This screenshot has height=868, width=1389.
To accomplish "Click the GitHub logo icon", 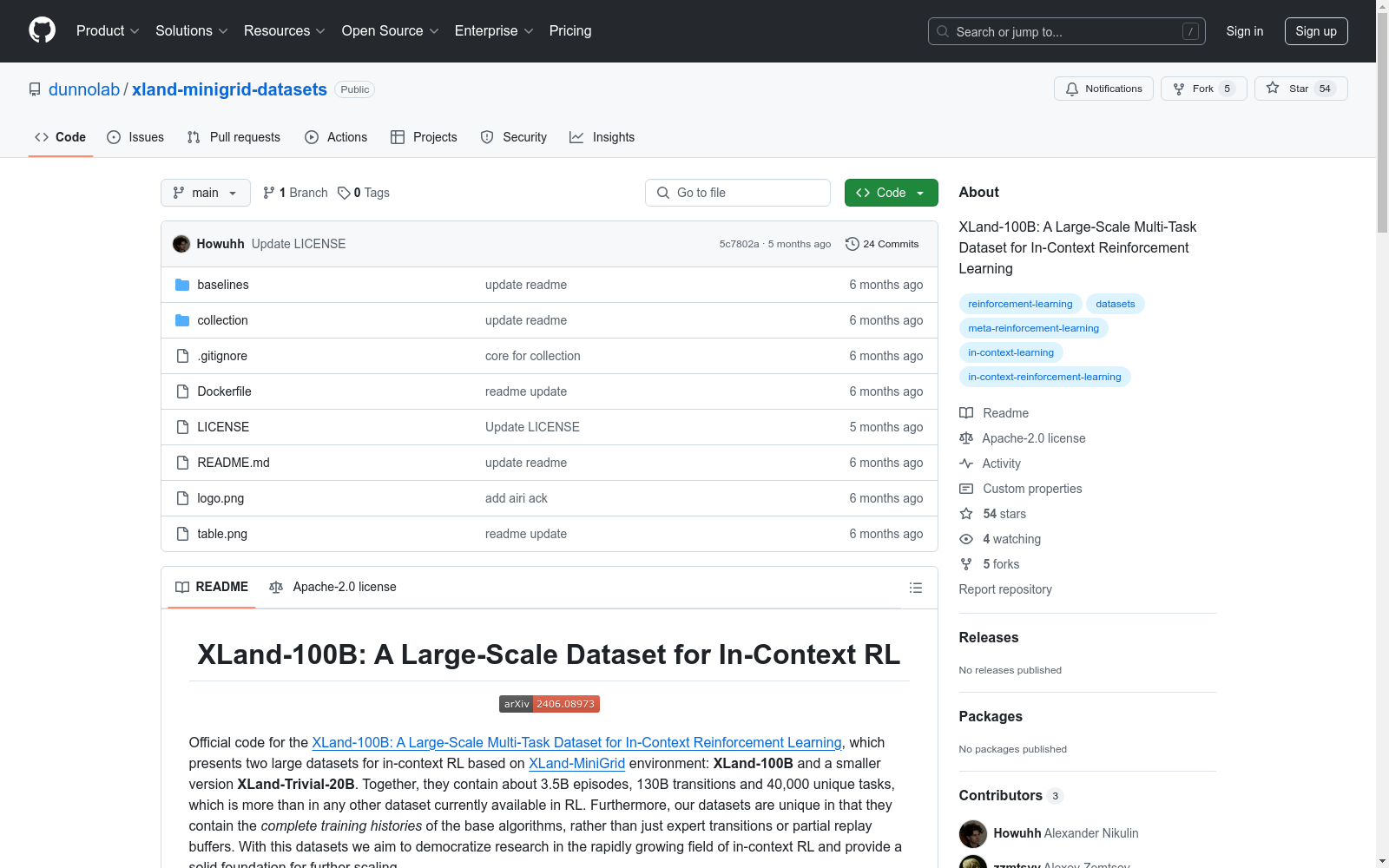I will click(x=42, y=30).
